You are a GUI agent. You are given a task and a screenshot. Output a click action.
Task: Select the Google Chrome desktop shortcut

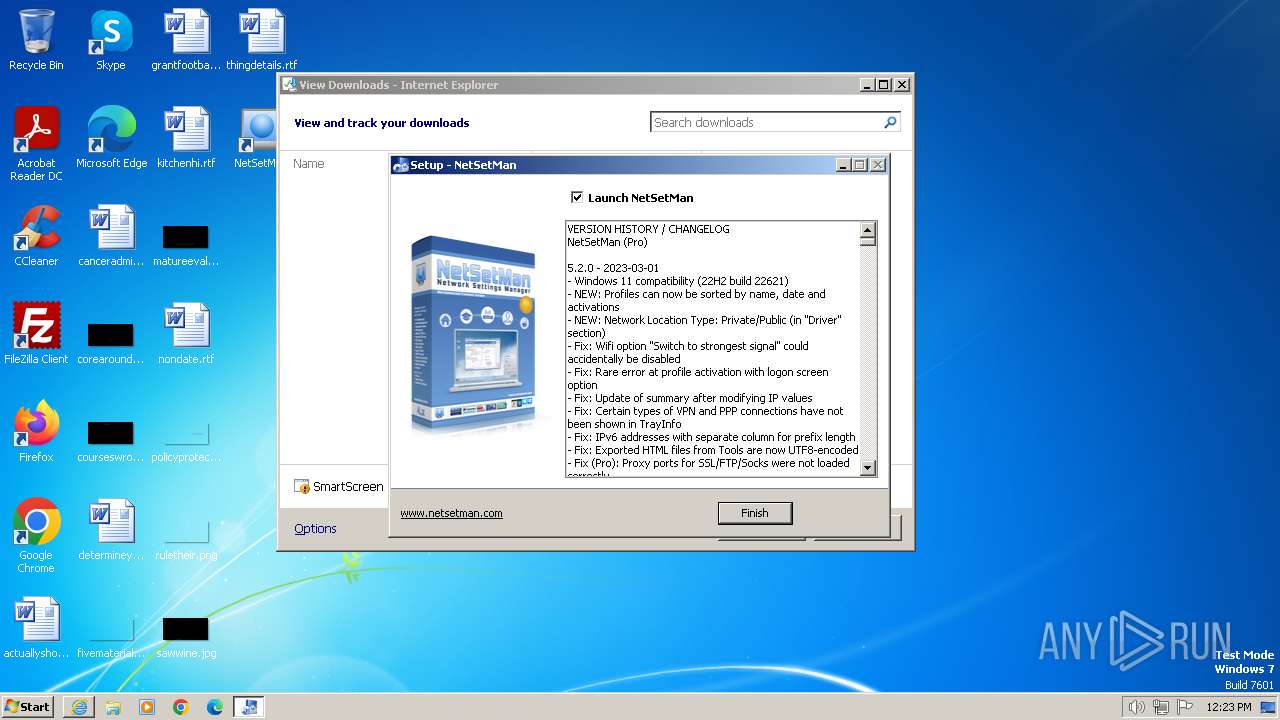pyautogui.click(x=36, y=536)
